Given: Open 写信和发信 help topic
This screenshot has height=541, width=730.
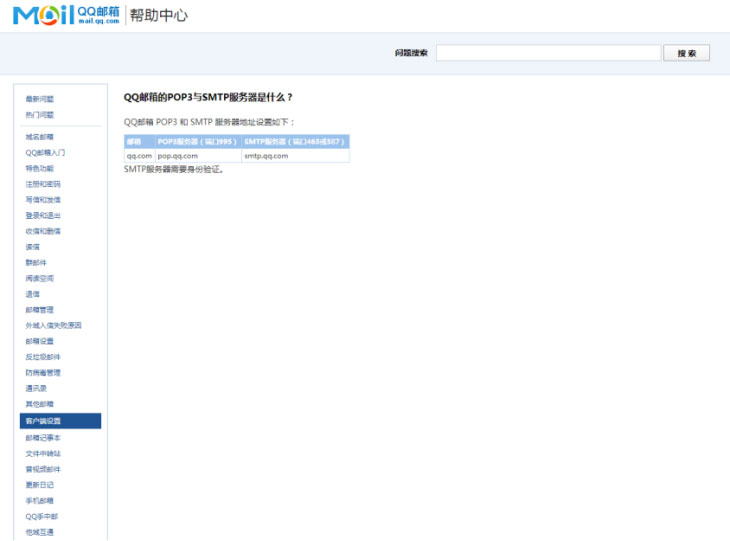Looking at the screenshot, I should click(43, 200).
